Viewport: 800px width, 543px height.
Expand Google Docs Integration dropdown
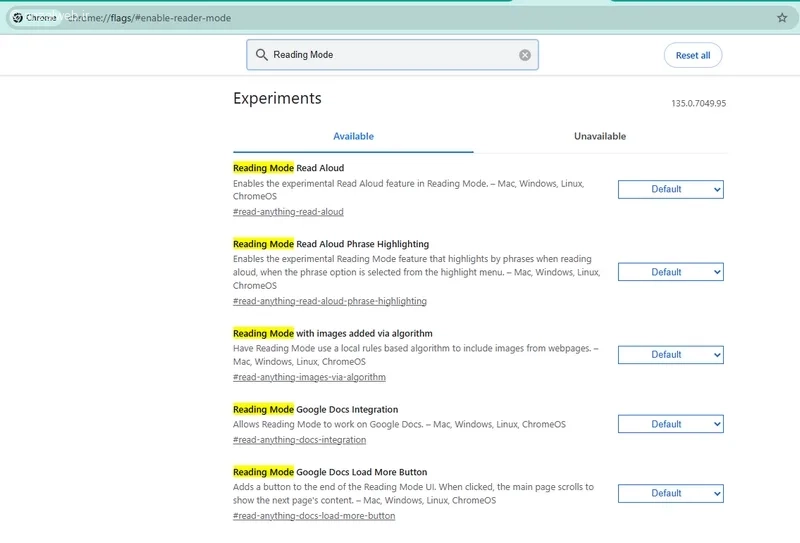(670, 424)
